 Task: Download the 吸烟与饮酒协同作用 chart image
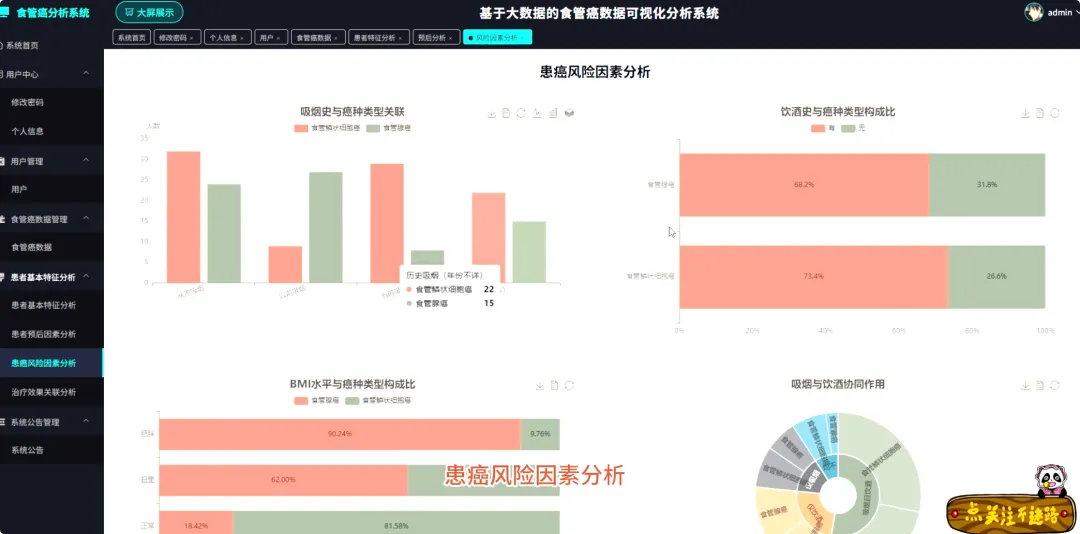tap(1025, 385)
